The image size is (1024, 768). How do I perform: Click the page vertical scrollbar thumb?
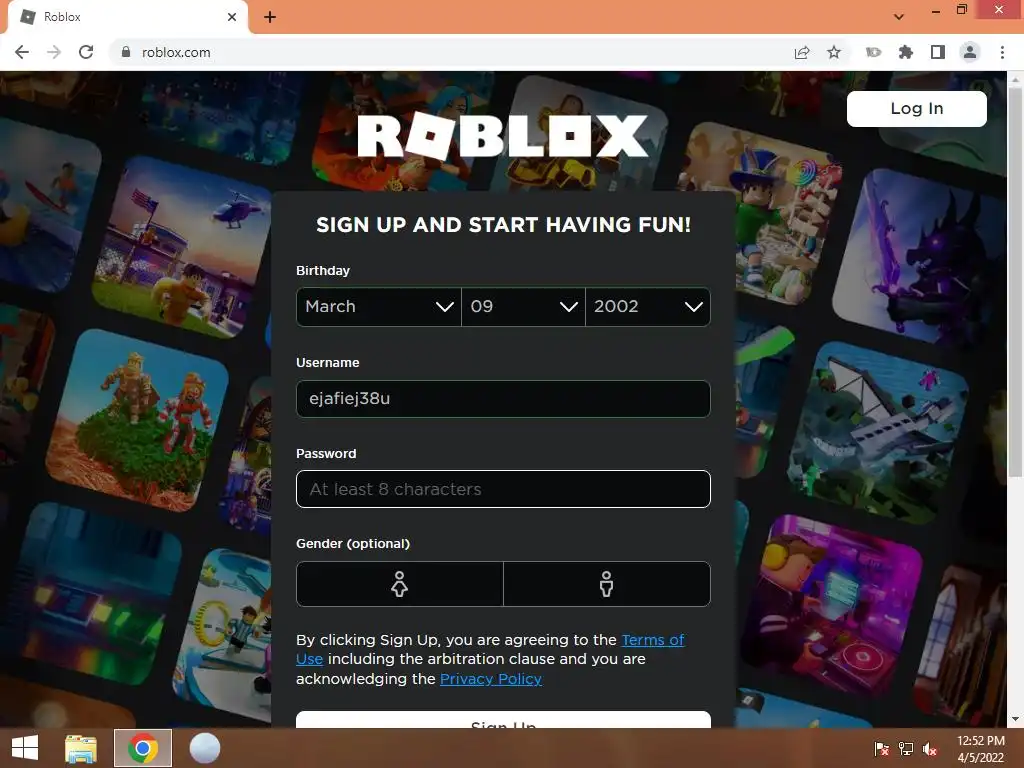[1015, 281]
